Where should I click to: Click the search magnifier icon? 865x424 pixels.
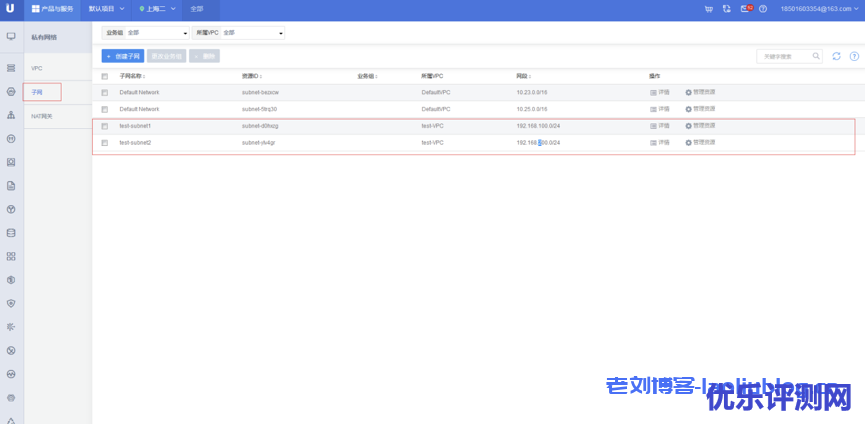[x=816, y=56]
